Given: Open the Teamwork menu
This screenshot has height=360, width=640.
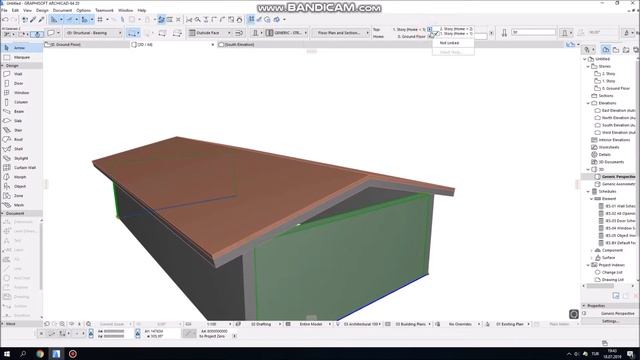Looking at the screenshot, I should [104, 10].
